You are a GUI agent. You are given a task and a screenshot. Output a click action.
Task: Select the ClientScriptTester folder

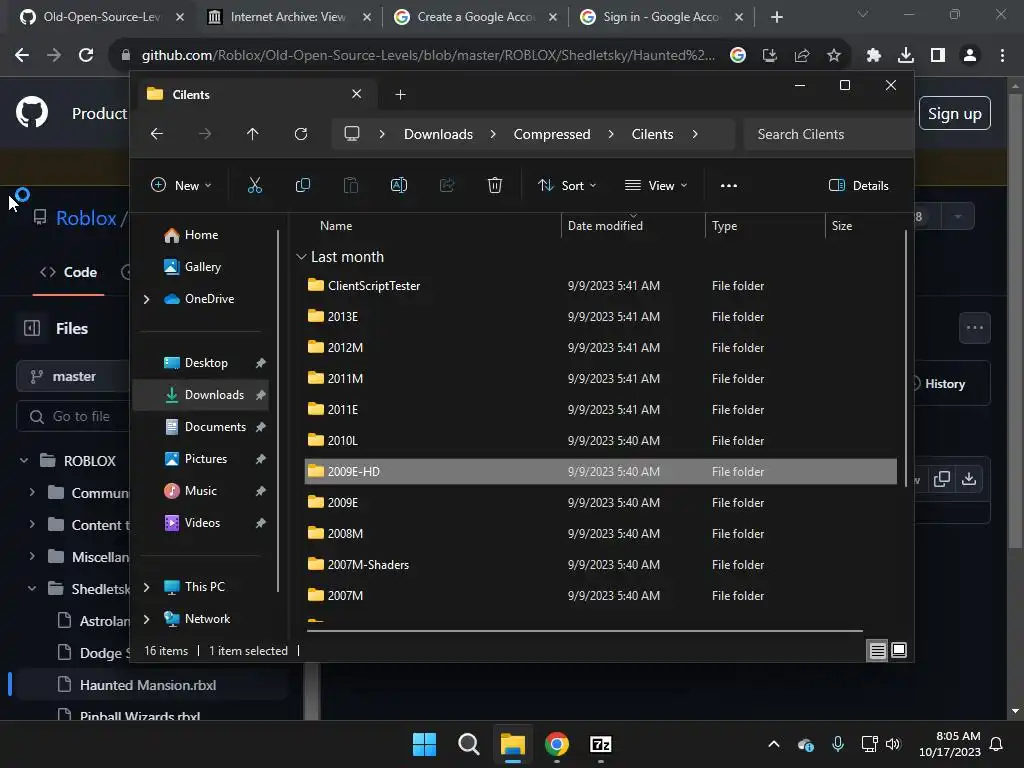coord(600,285)
